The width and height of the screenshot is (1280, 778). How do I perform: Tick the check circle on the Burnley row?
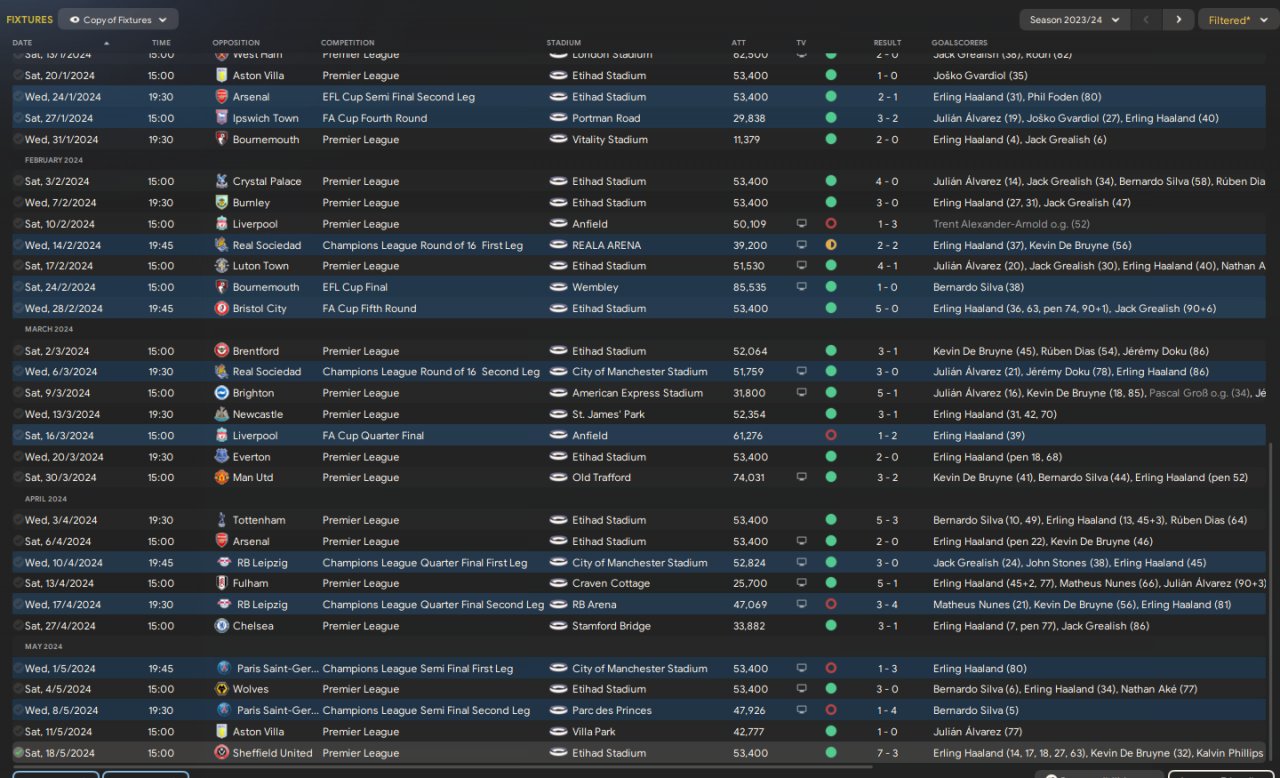pos(18,202)
